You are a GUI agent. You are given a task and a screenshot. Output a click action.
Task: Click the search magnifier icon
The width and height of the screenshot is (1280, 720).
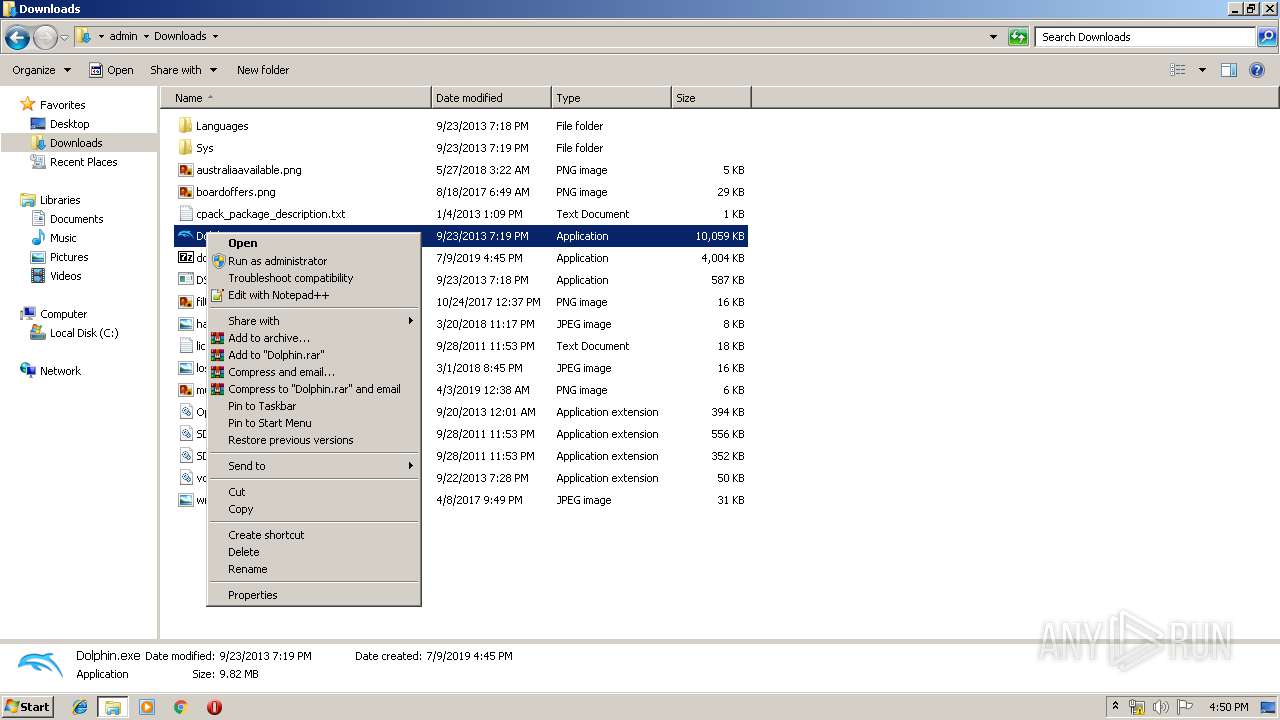1266,37
